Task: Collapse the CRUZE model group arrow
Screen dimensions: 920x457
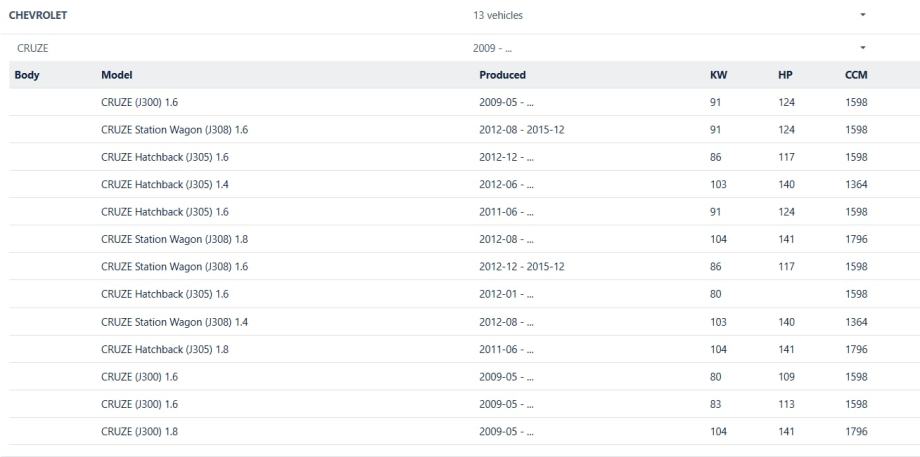Action: [x=862, y=48]
